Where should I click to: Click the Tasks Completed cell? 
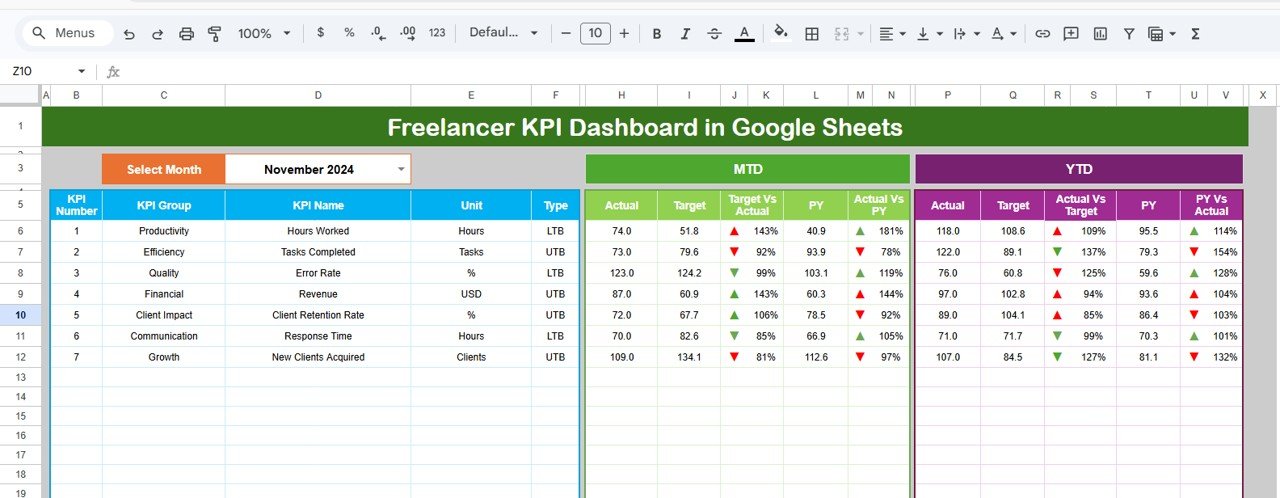[318, 252]
